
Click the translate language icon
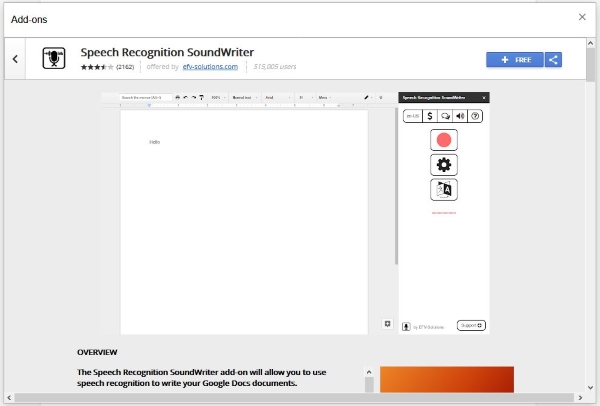pyautogui.click(x=444, y=190)
